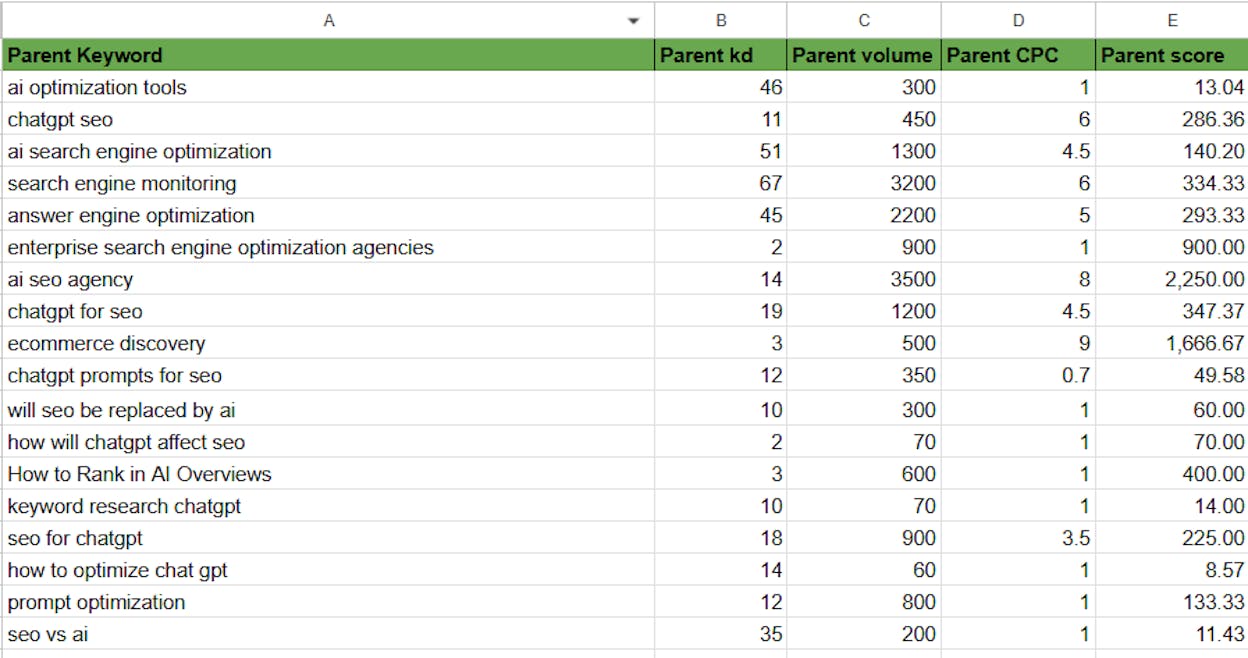
Task: Select 'will seo be replaced by ai' cell
Action: [328, 409]
